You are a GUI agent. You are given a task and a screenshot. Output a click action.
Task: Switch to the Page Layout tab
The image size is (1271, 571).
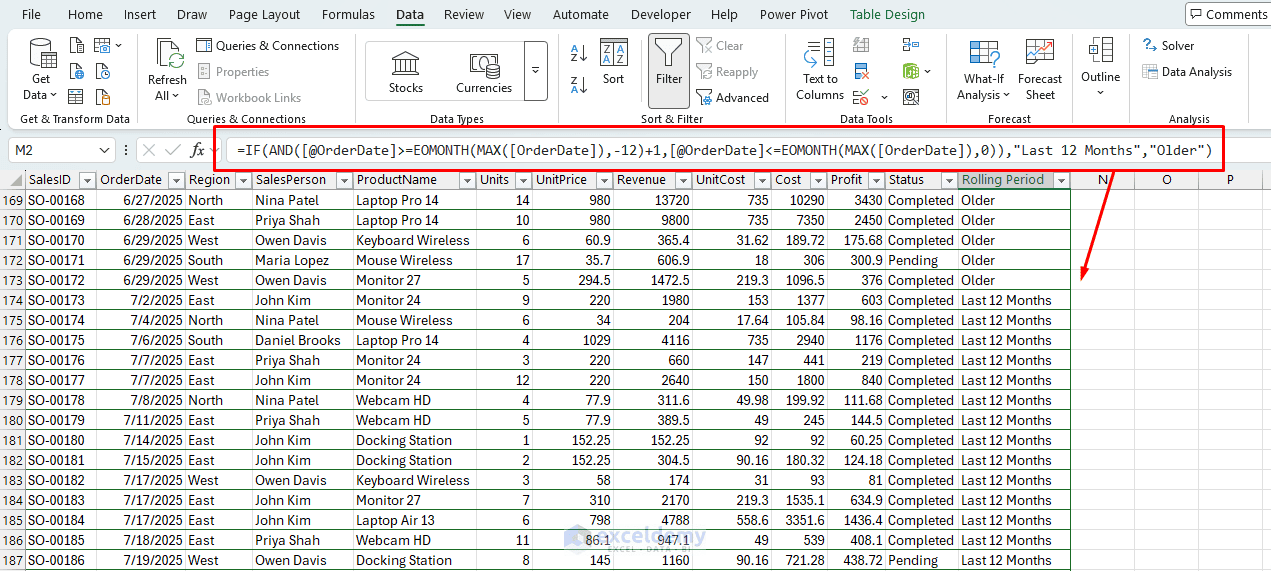[264, 14]
